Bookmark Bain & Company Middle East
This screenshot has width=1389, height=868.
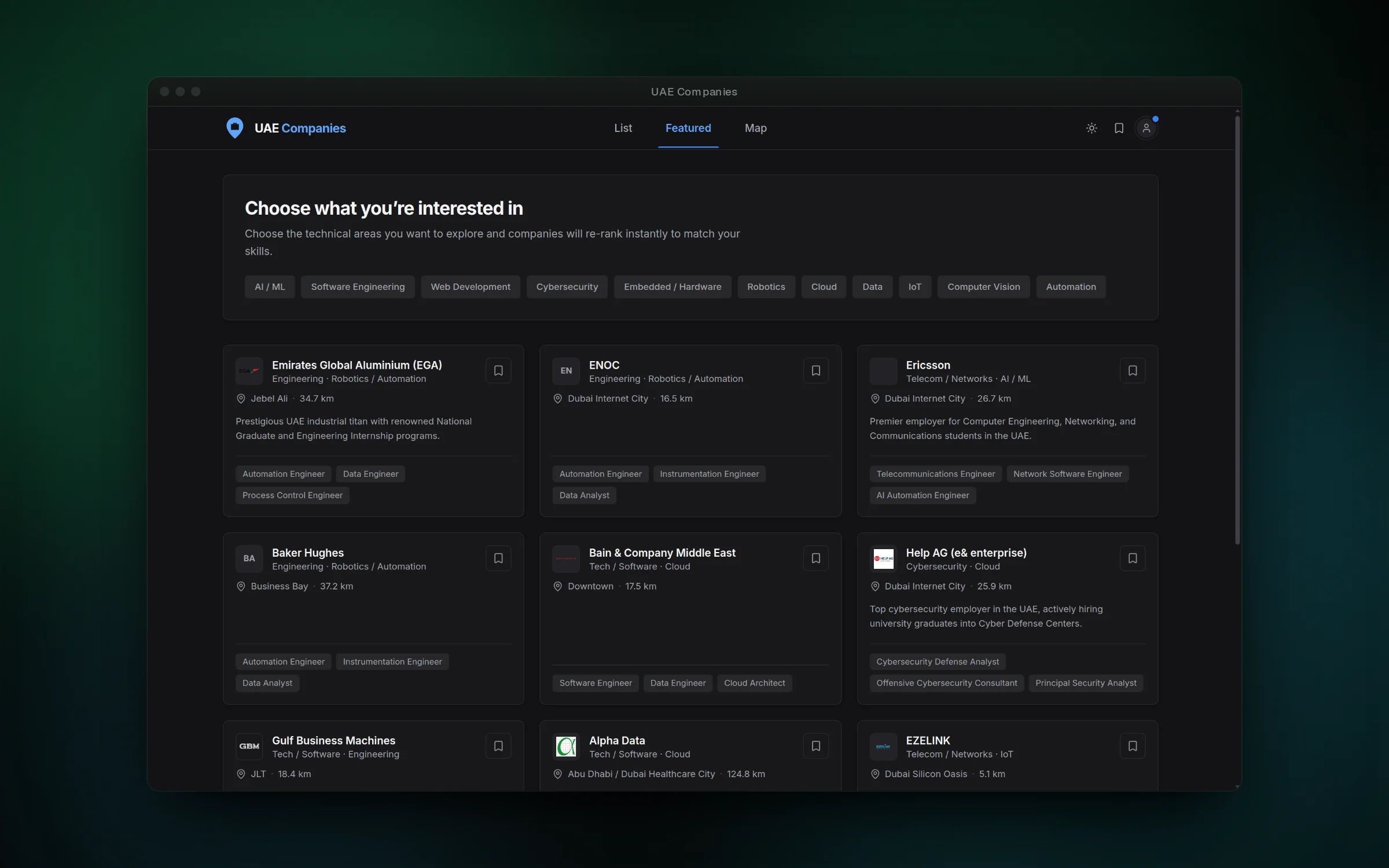pyautogui.click(x=815, y=558)
